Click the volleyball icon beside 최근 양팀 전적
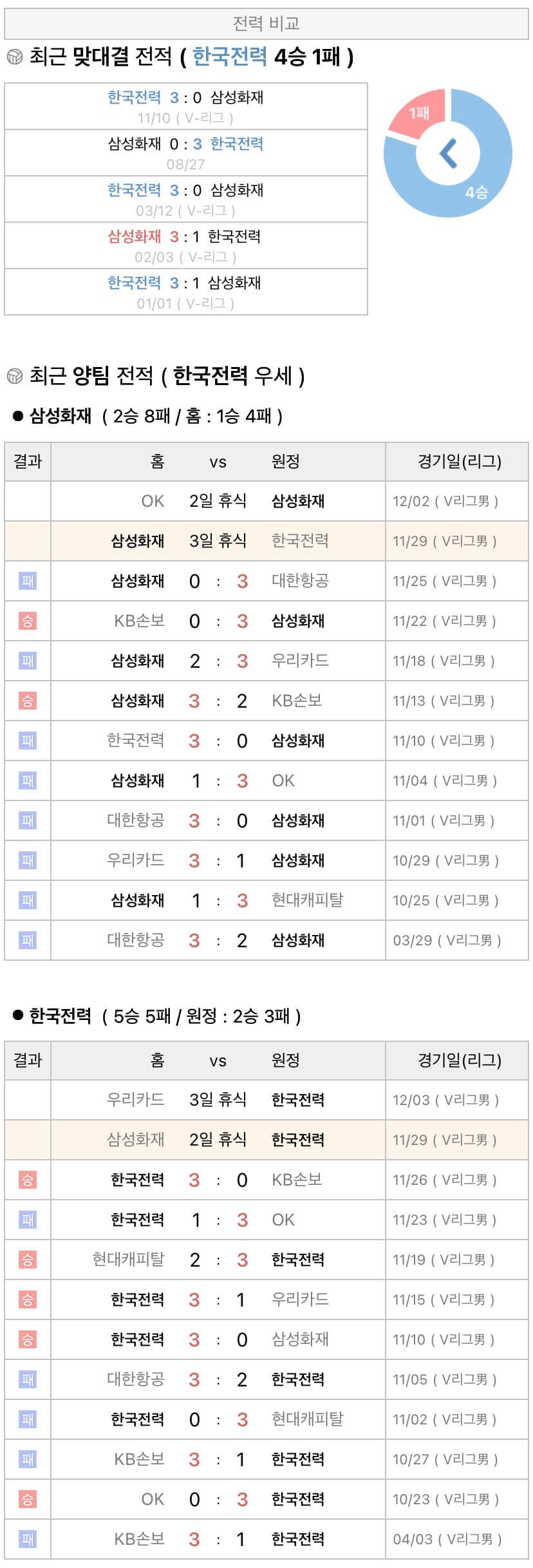The image size is (533, 1568). tap(14, 375)
